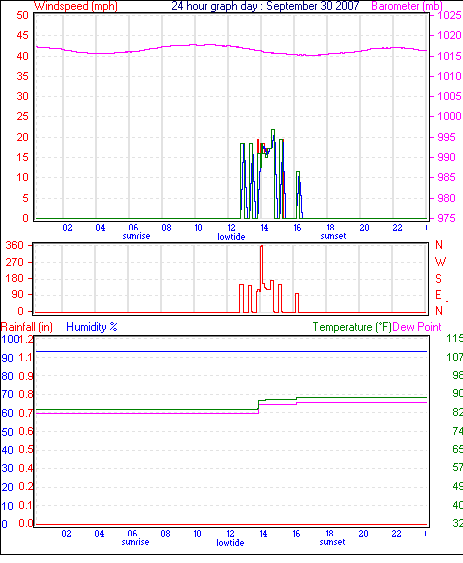
Task: Click the Barometer (mb) axis title
Action: point(407,6)
